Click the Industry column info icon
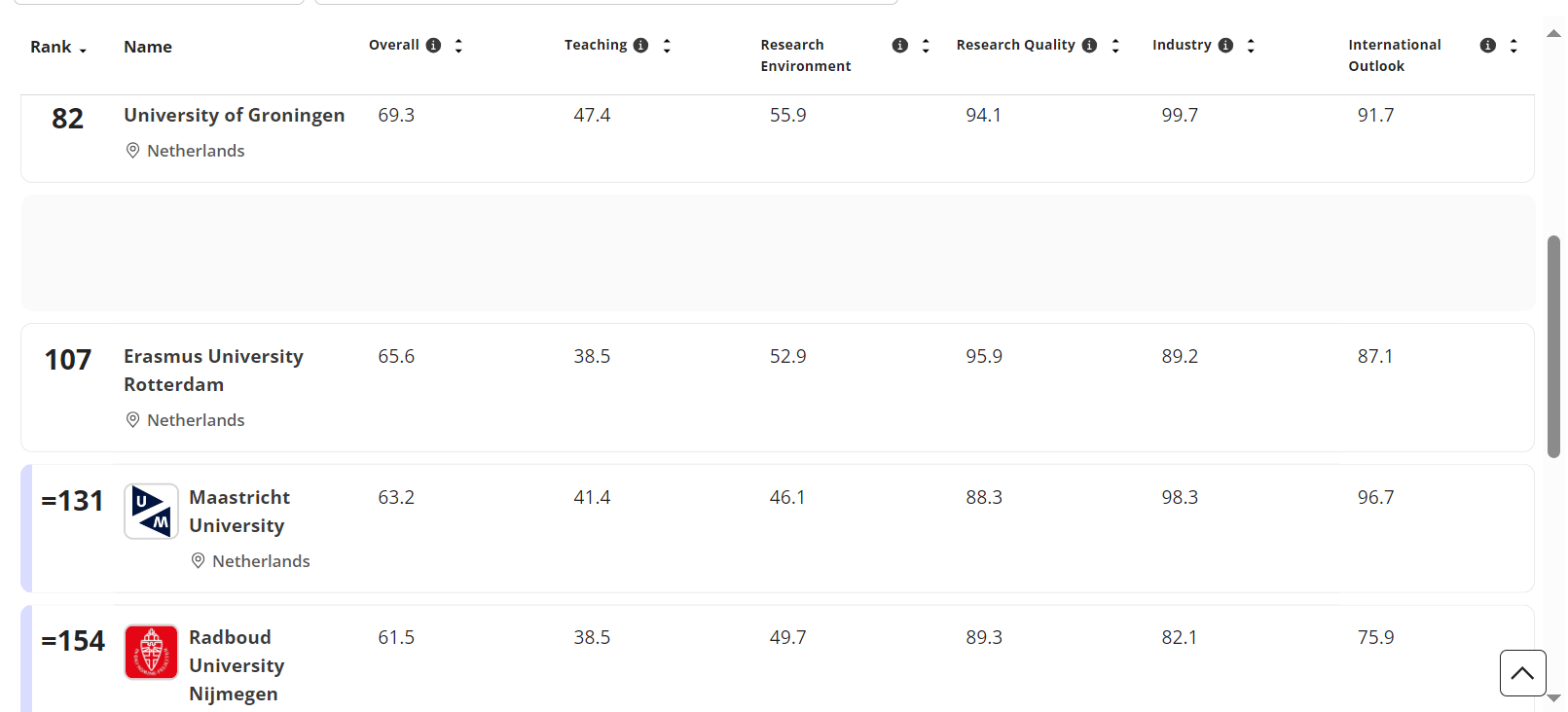This screenshot has height=712, width=1568. click(x=1226, y=46)
